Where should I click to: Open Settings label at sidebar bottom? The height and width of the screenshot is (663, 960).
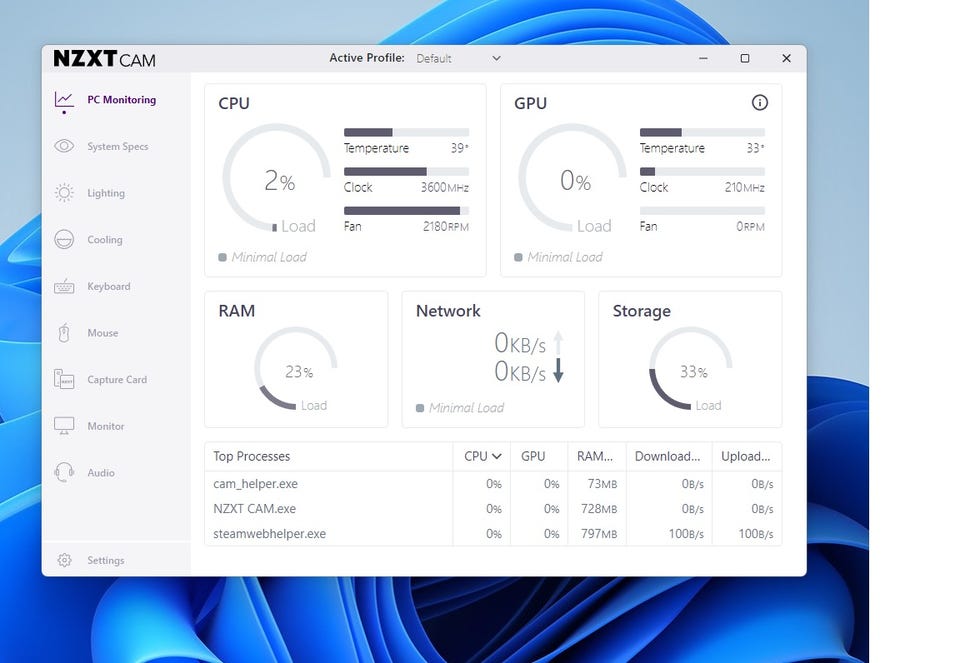click(x=105, y=560)
